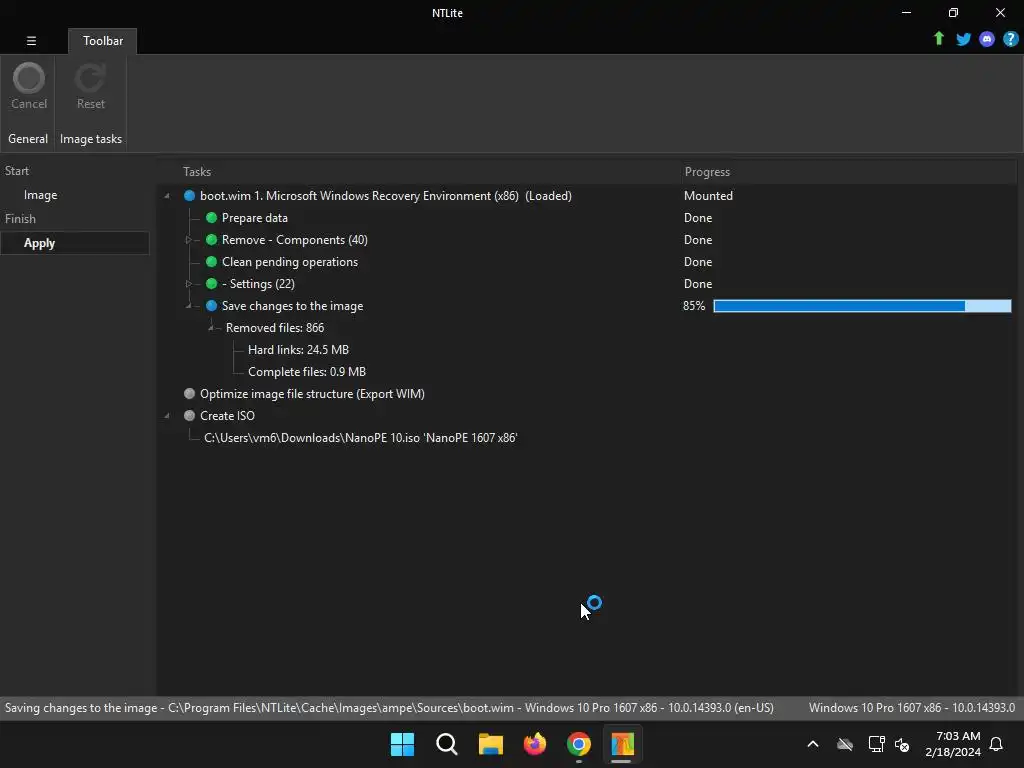Click the Start section heading in sidebar
Viewport: 1024px width, 768px height.
[x=17, y=171]
